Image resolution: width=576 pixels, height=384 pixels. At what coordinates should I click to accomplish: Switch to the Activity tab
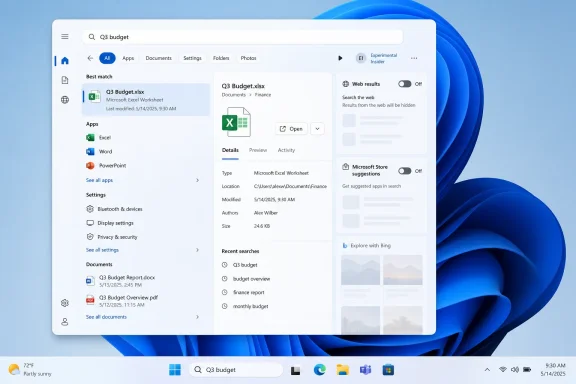286,150
